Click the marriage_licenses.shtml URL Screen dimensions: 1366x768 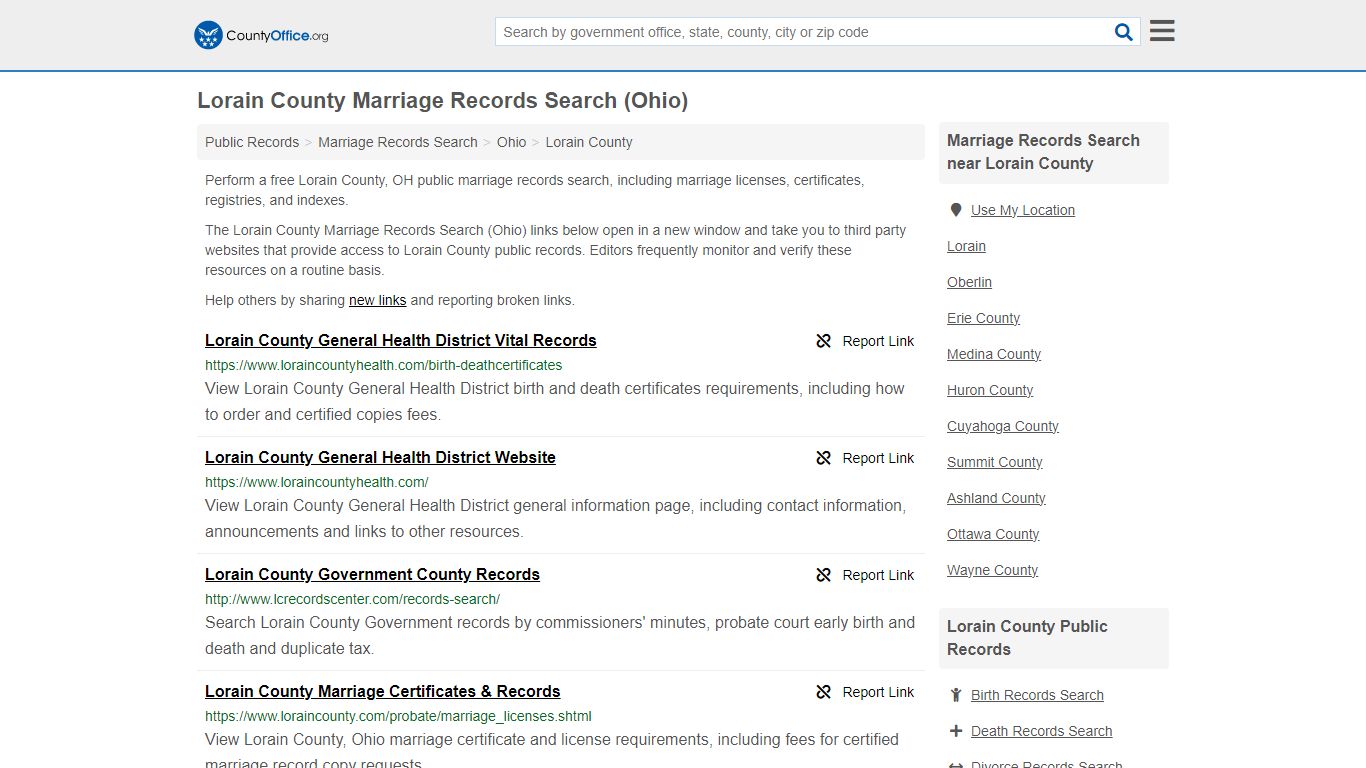coord(398,716)
